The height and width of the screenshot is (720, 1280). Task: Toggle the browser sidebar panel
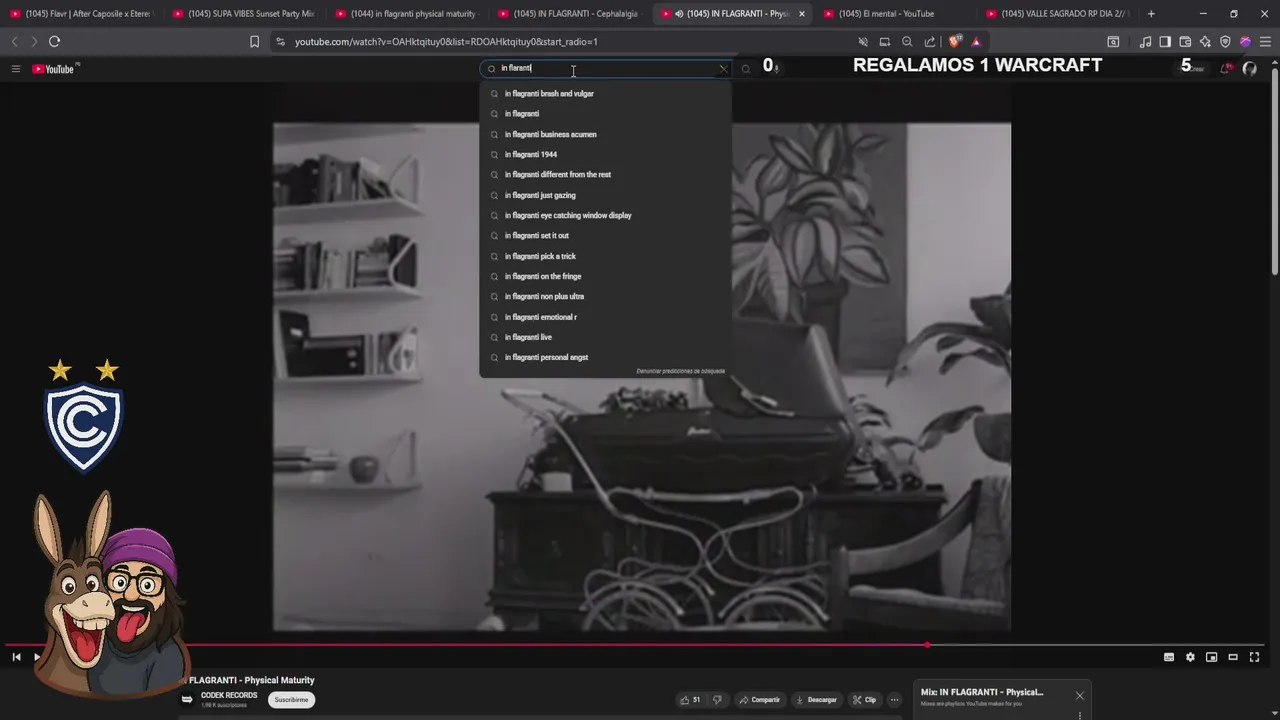1165,42
